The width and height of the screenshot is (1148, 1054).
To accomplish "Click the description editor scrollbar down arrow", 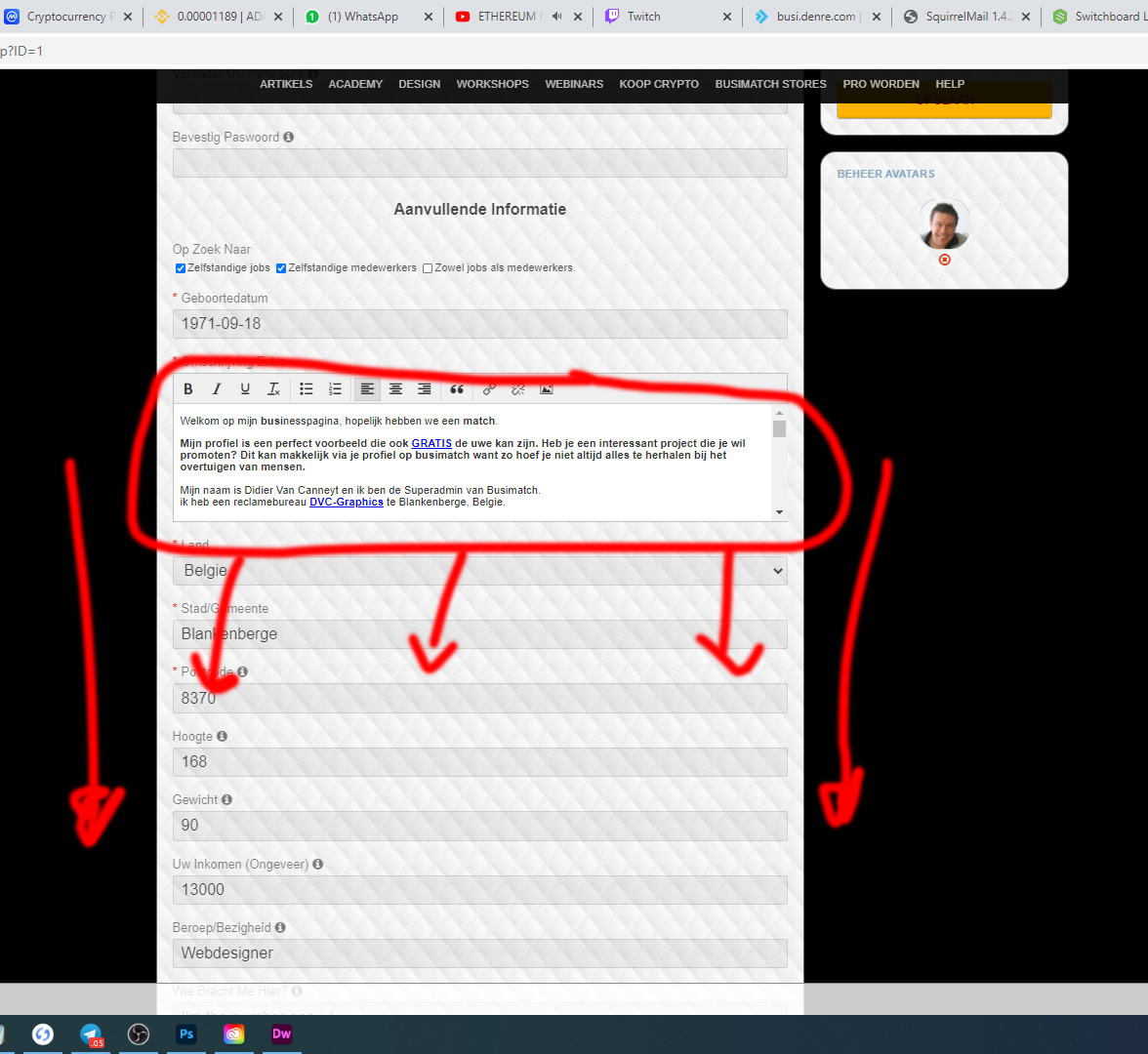I will 780,512.
